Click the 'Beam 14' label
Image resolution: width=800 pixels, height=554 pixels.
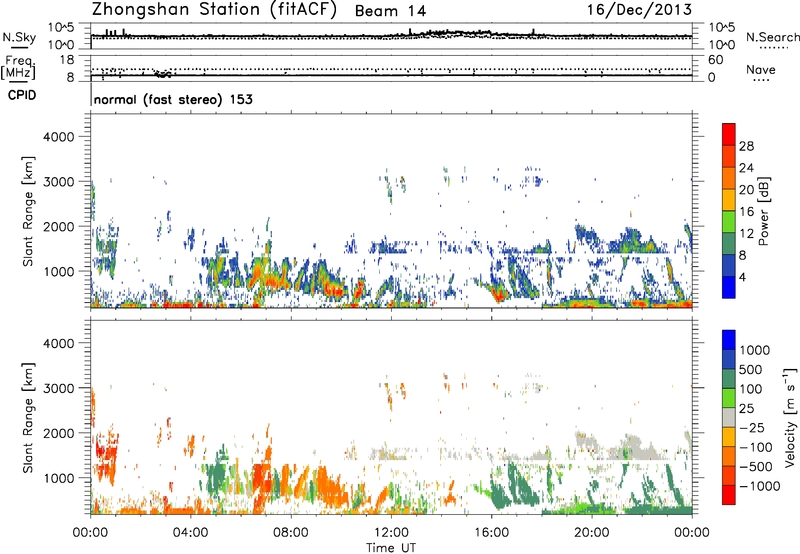pyautogui.click(x=390, y=11)
